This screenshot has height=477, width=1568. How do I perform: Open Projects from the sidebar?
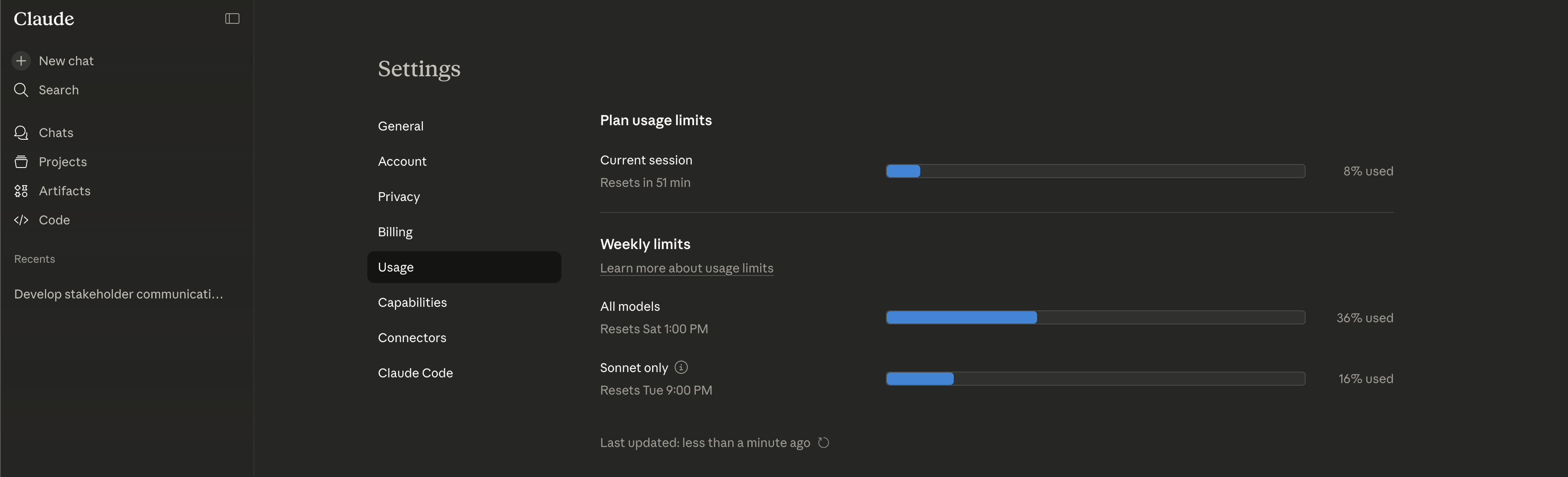click(x=63, y=162)
